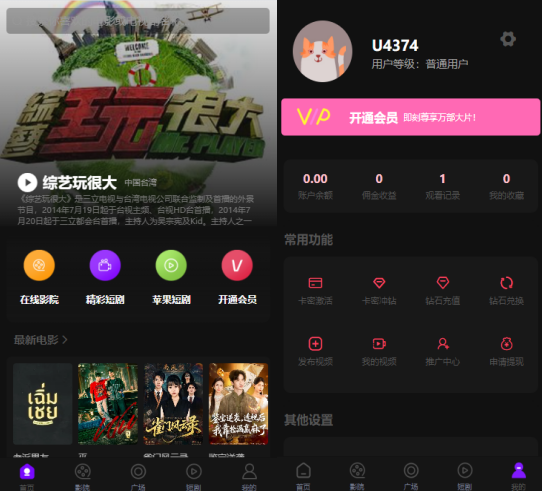Tap the U4374 username
This screenshot has width=542, height=491.
pos(395,45)
